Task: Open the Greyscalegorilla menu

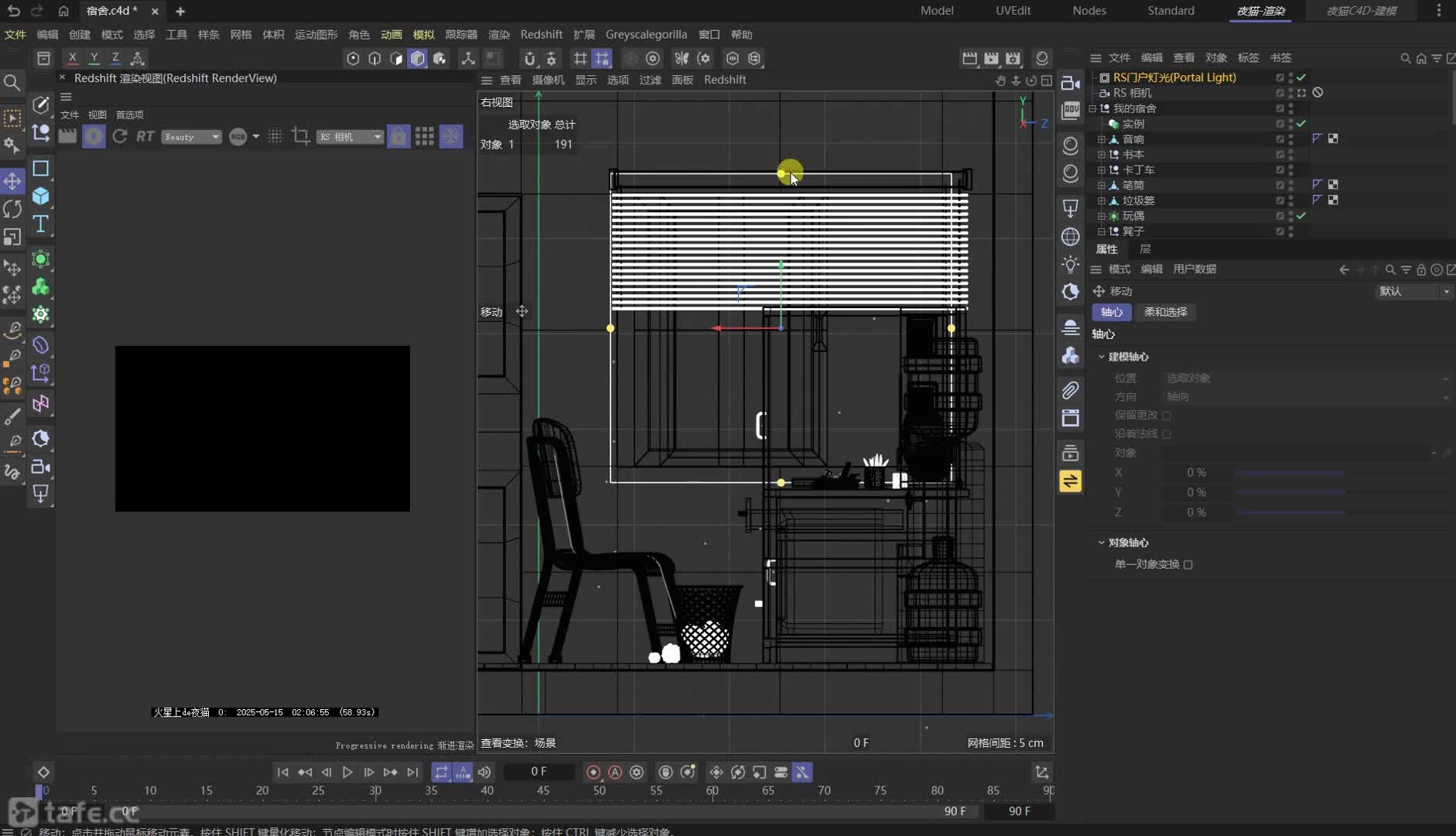Action: click(646, 34)
